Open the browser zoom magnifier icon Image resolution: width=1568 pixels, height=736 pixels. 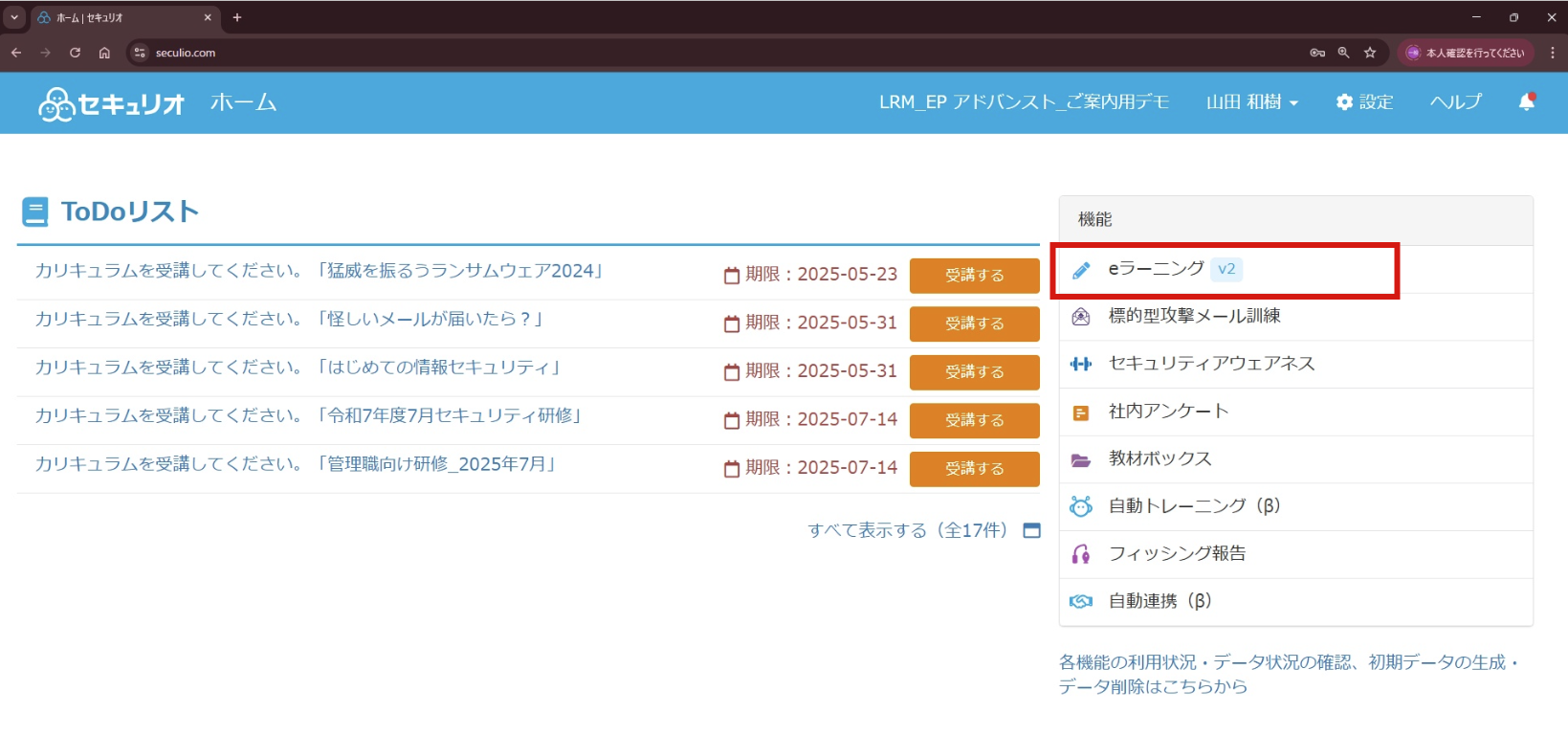click(1343, 53)
